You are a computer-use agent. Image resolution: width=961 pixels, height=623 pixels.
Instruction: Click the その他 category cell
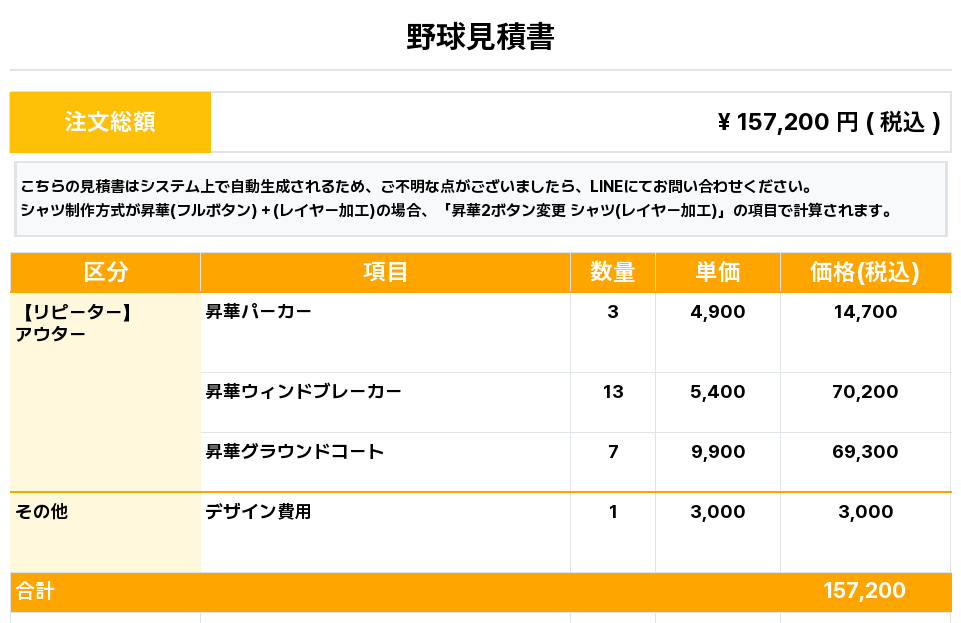[x=42, y=512]
